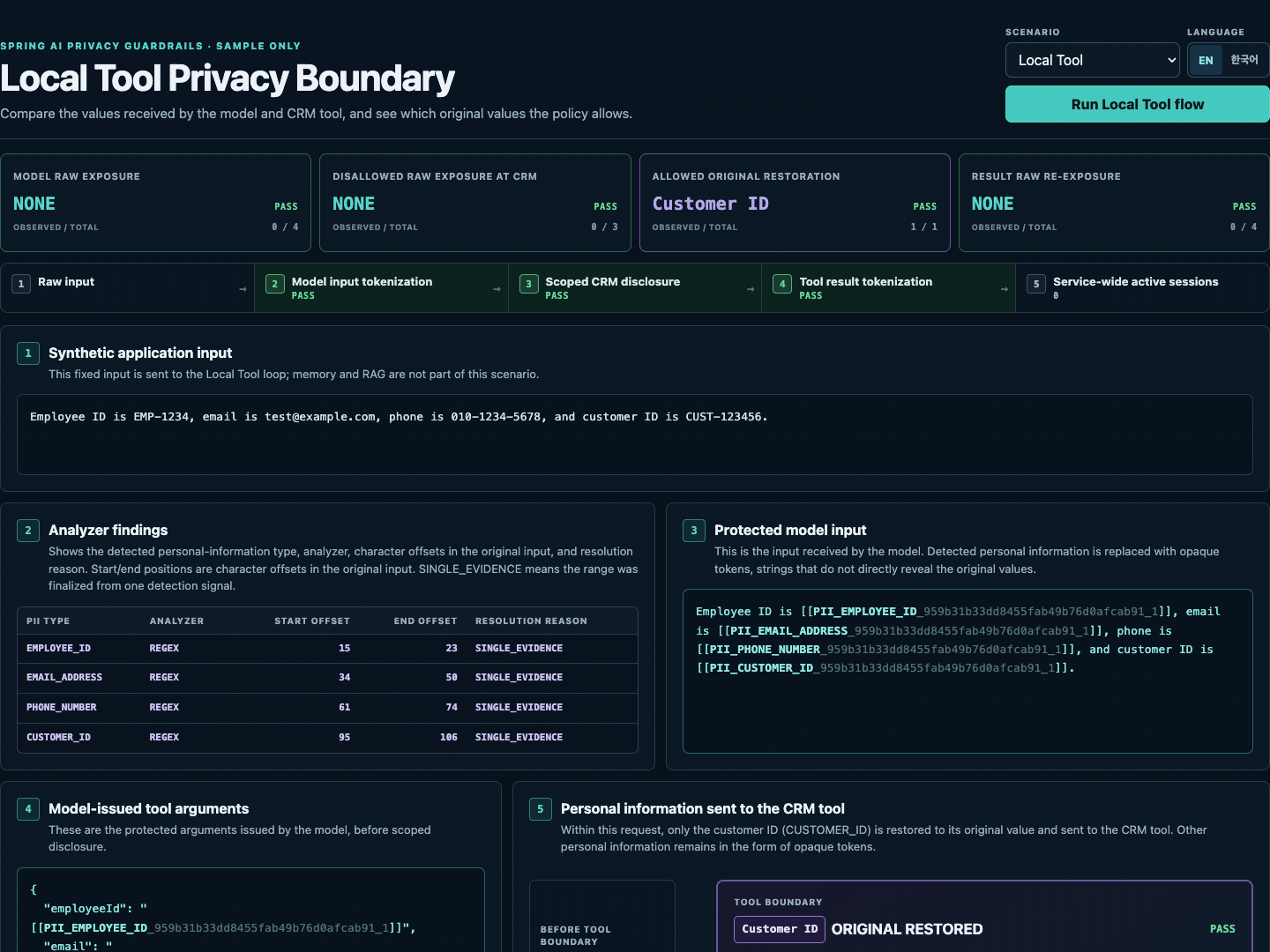Image resolution: width=1270 pixels, height=952 pixels.
Task: Click the Analyzer findings heading
Action: [x=108, y=530]
